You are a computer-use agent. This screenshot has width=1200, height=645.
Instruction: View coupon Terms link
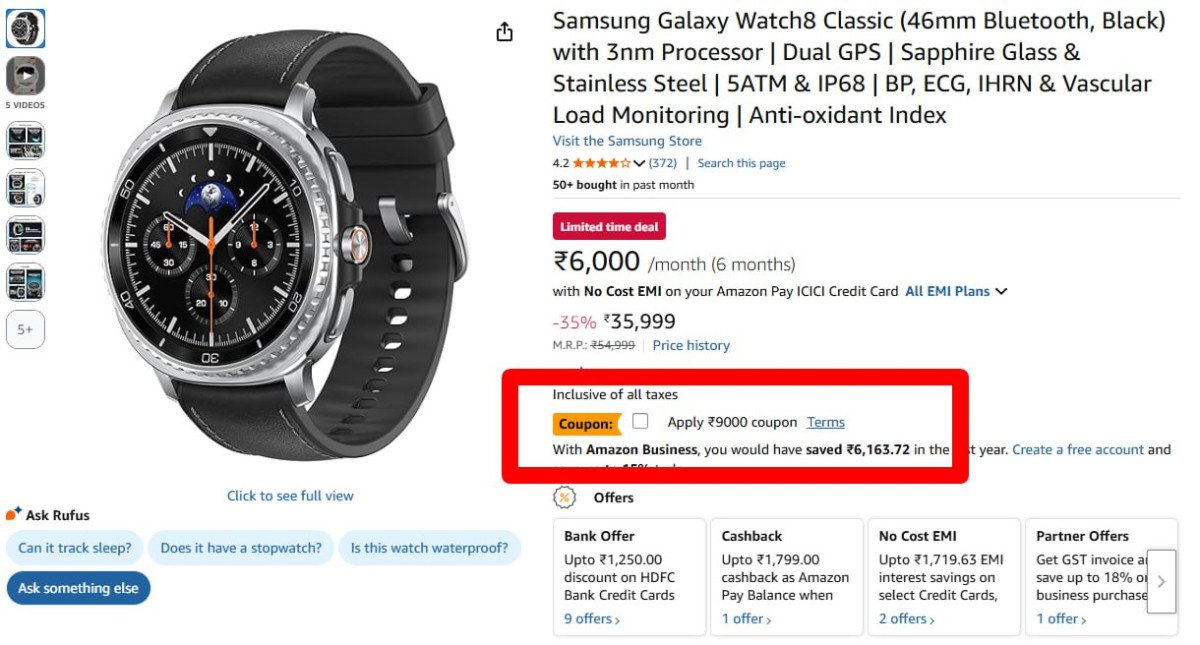coord(825,422)
